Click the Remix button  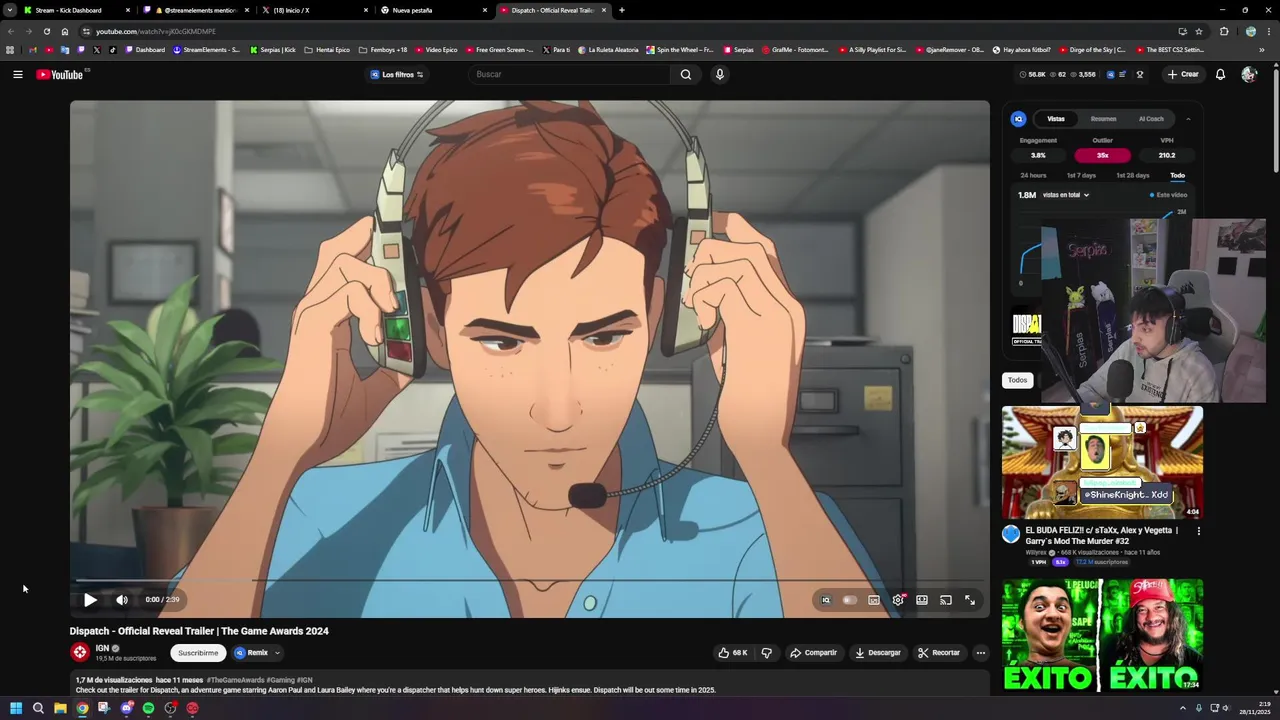click(251, 653)
